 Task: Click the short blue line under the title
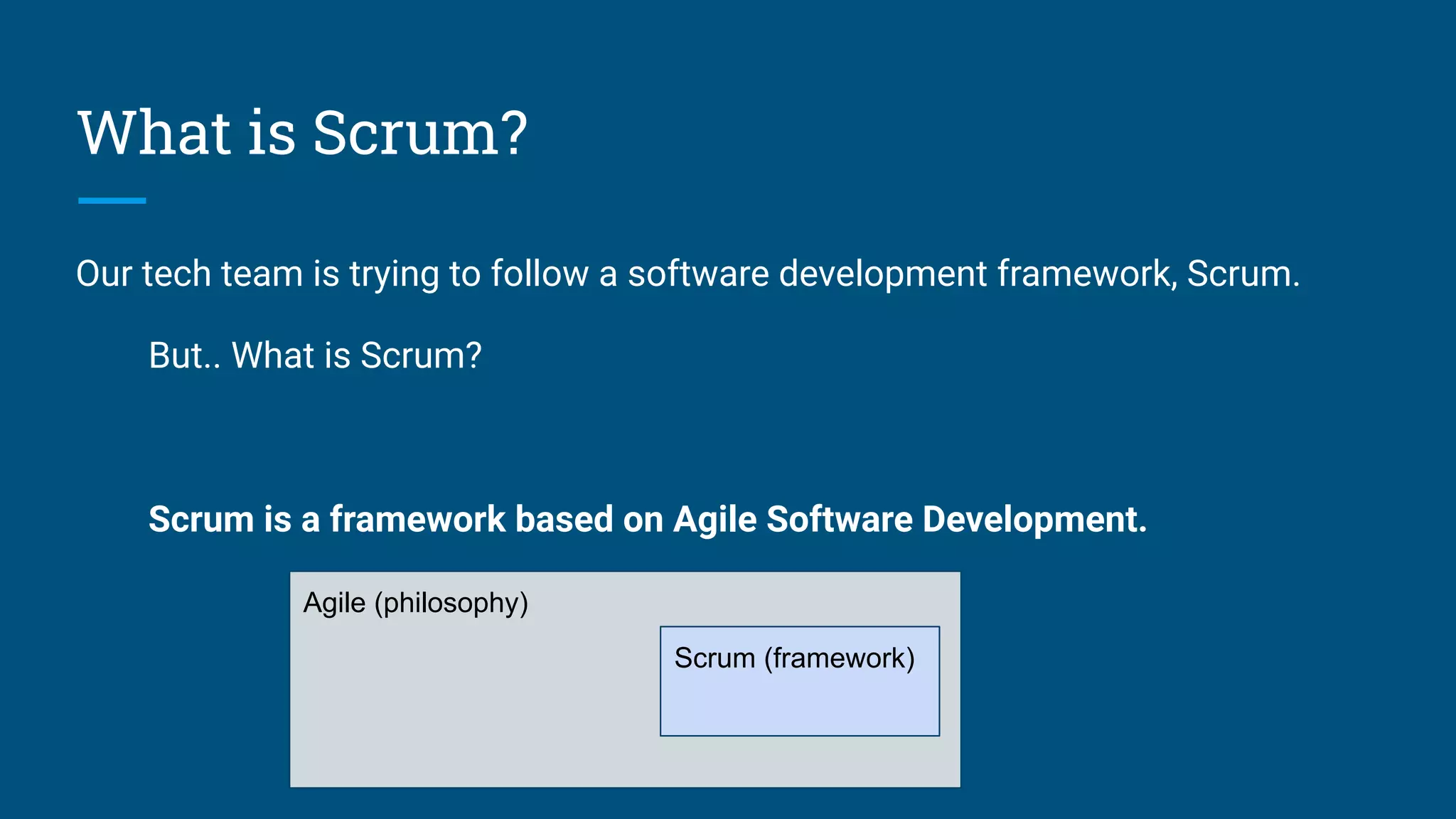pos(112,201)
